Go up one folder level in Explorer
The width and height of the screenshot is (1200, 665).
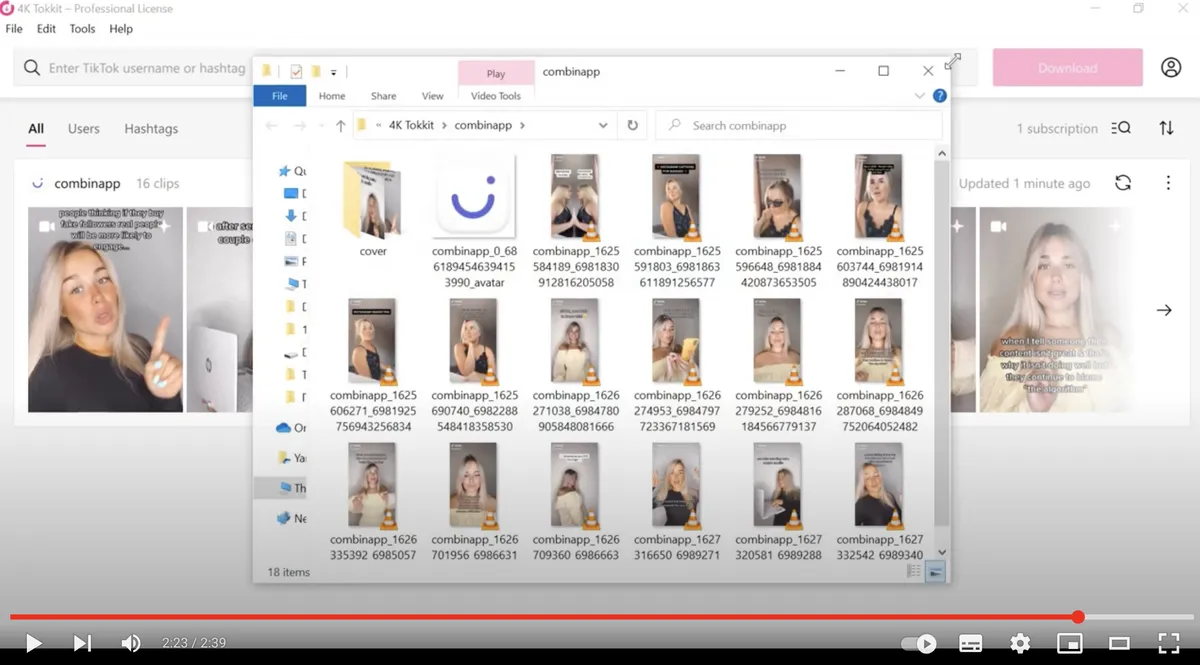[340, 126]
